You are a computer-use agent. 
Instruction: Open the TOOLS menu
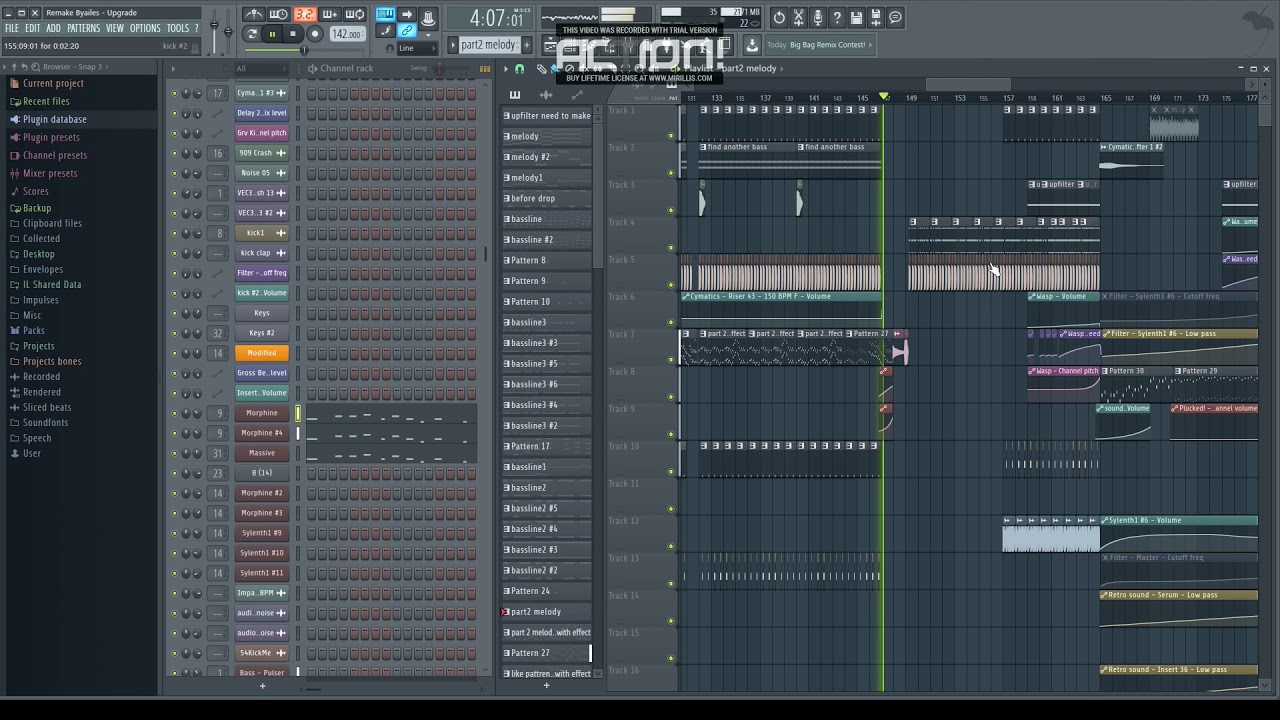[x=178, y=28]
